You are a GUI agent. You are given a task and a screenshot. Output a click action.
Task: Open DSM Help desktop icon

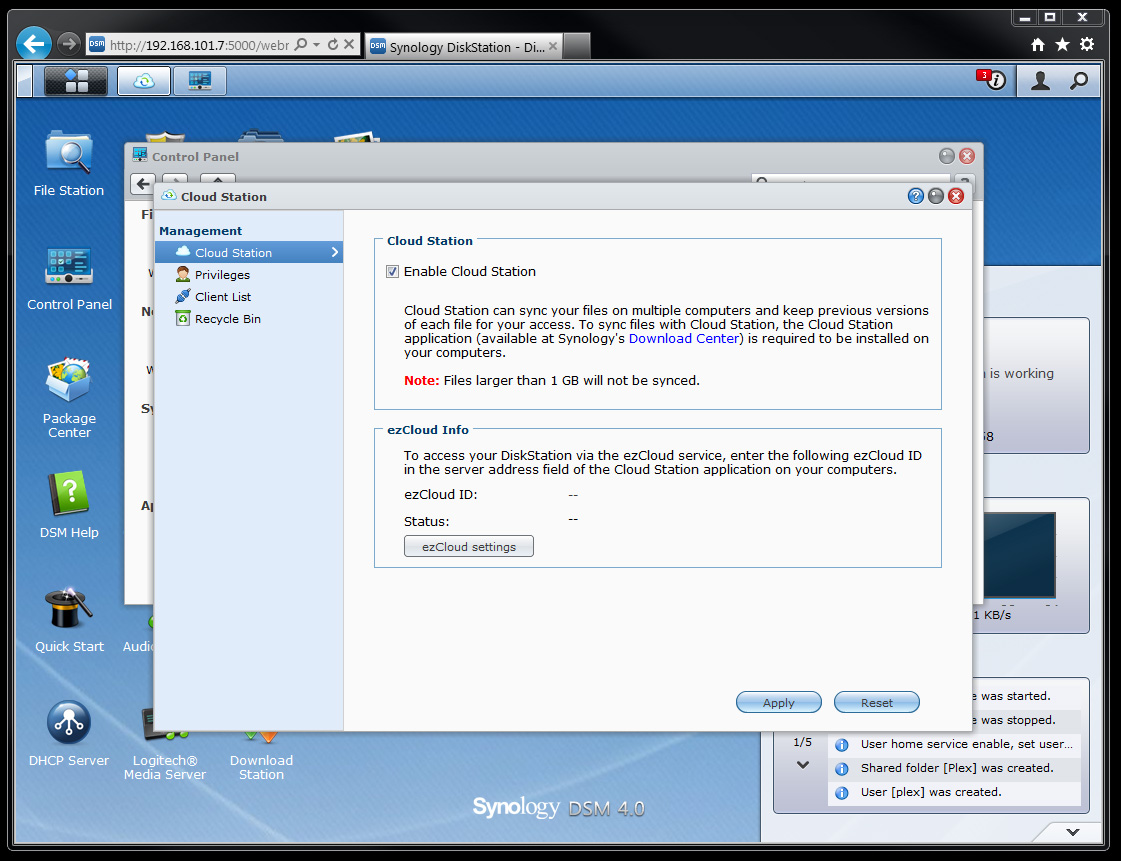[x=69, y=504]
